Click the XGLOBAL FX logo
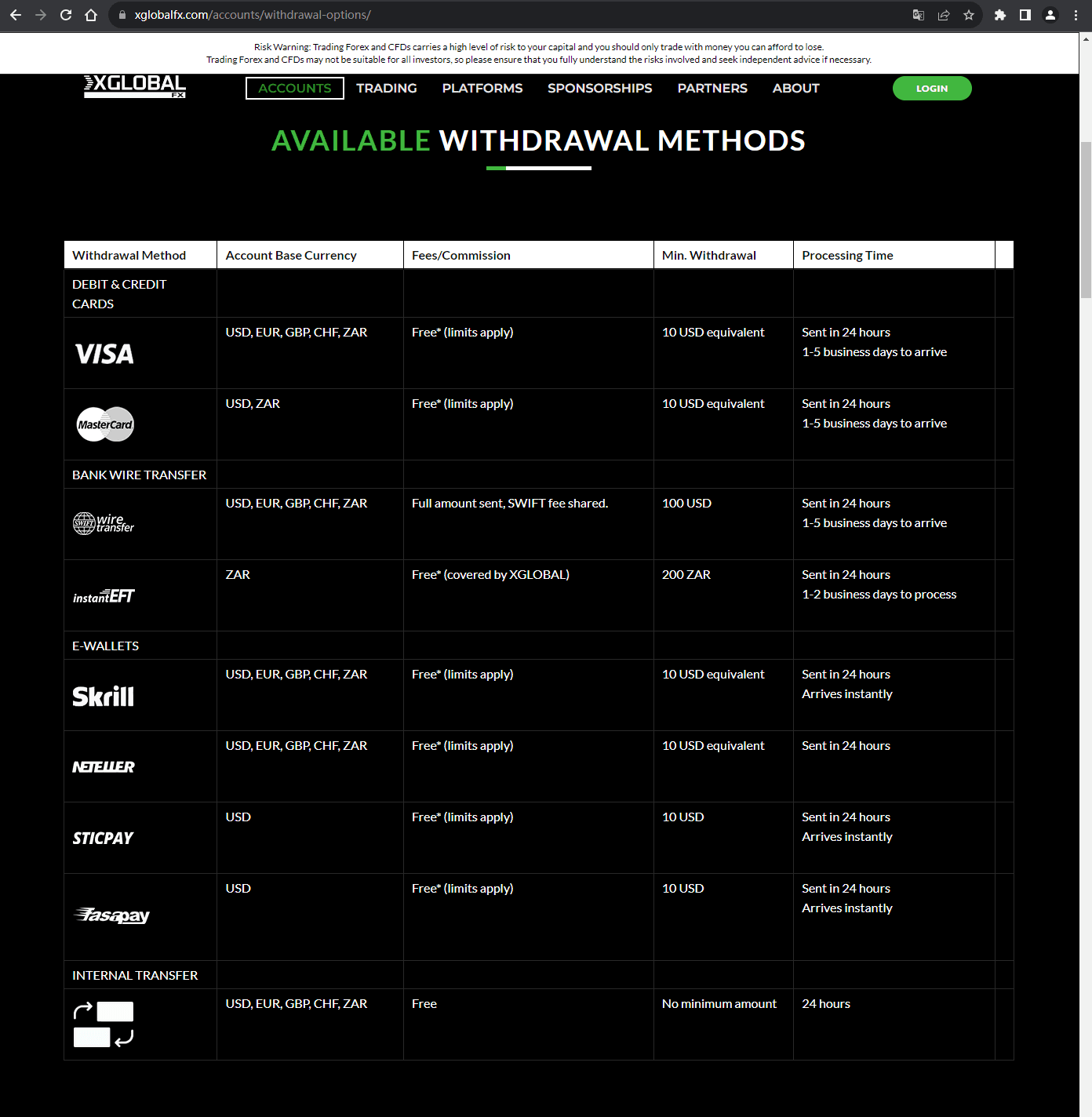The image size is (1092, 1117). 135,86
